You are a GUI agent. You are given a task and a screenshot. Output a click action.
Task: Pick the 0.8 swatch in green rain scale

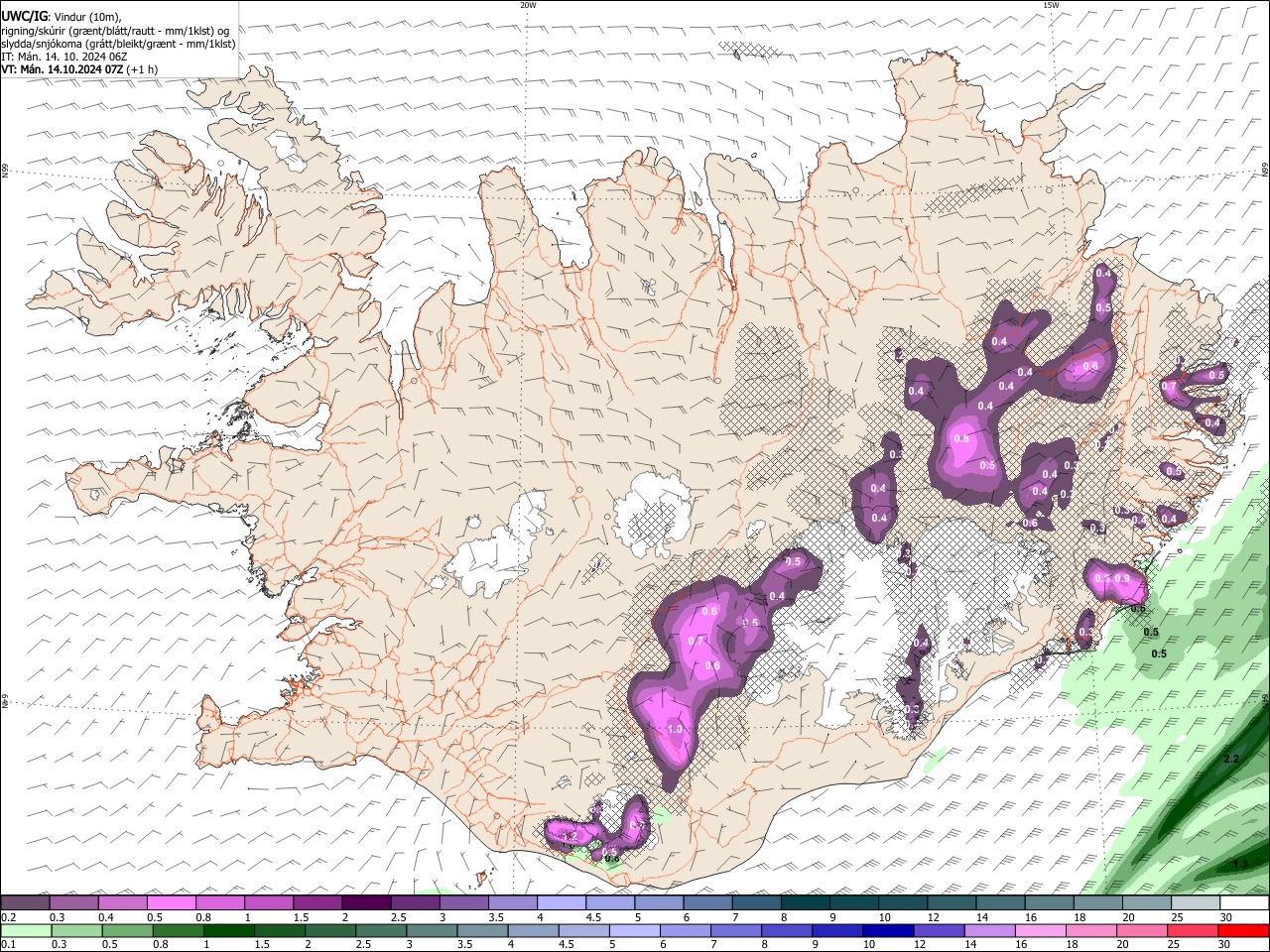tap(178, 930)
